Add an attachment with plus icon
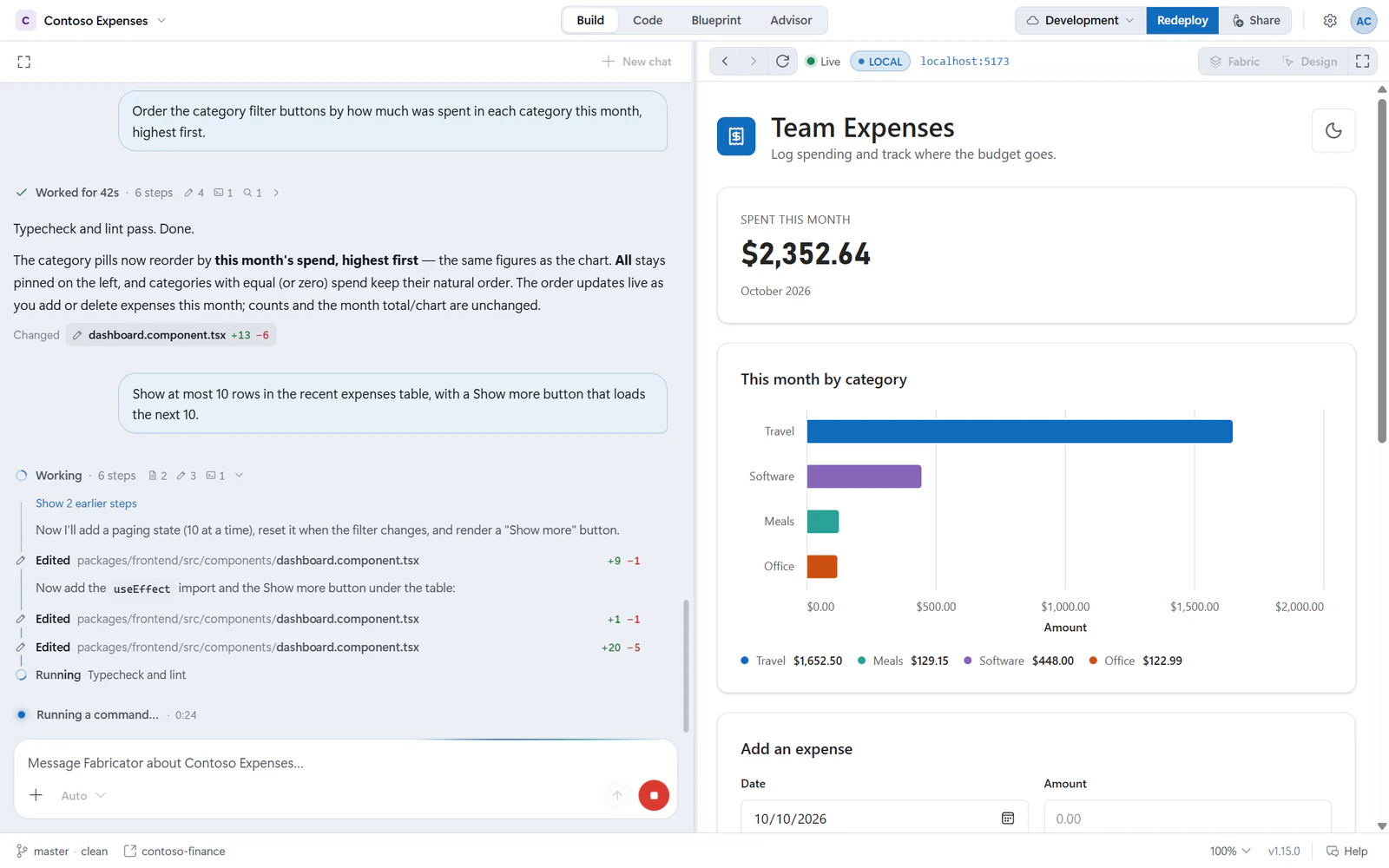The height and width of the screenshot is (868, 1389). coord(36,795)
